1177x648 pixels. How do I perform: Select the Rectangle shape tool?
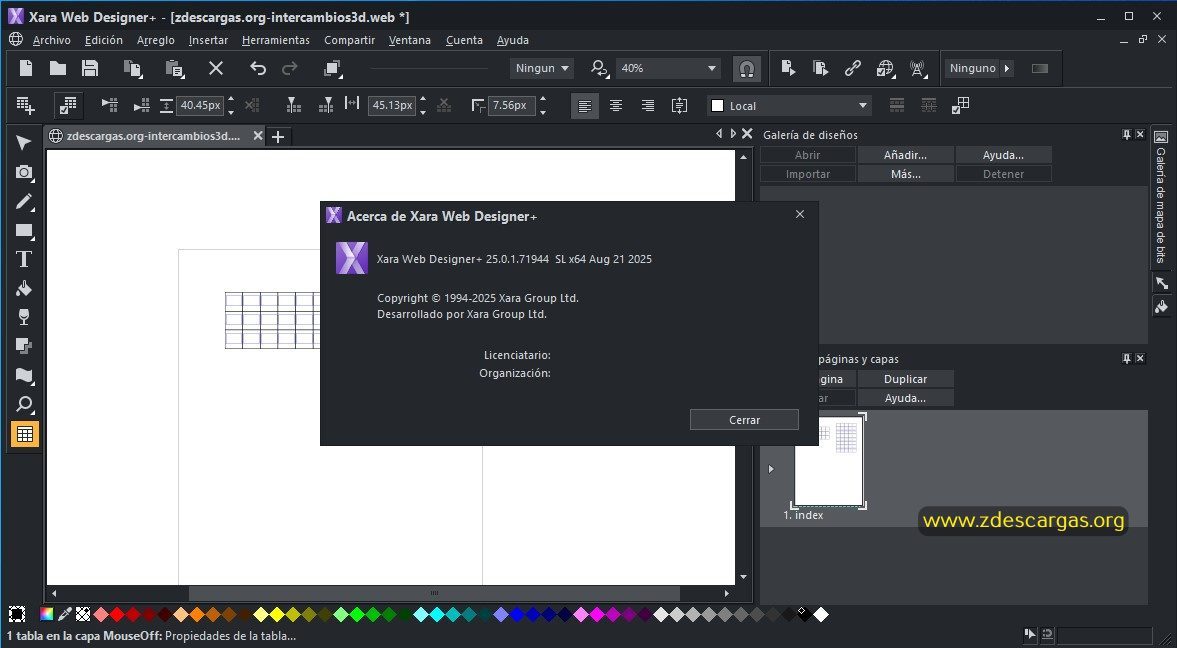click(24, 231)
